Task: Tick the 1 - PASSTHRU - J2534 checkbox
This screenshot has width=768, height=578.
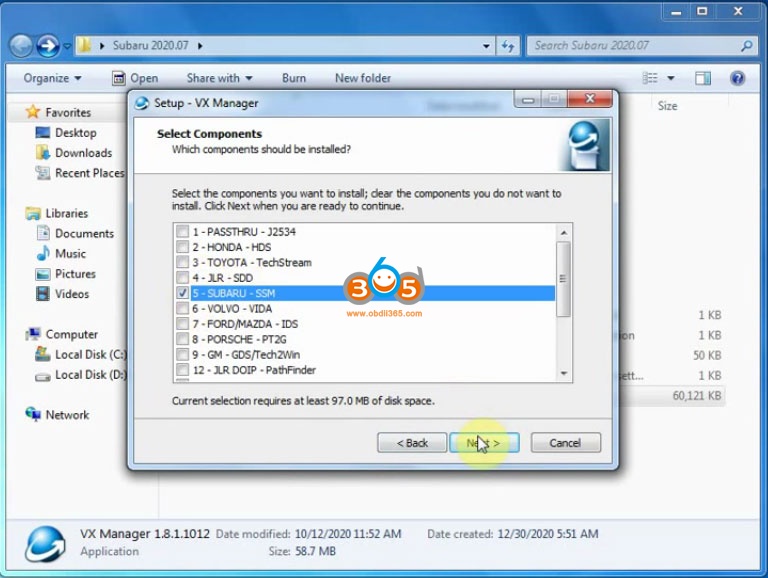Action: click(182, 231)
